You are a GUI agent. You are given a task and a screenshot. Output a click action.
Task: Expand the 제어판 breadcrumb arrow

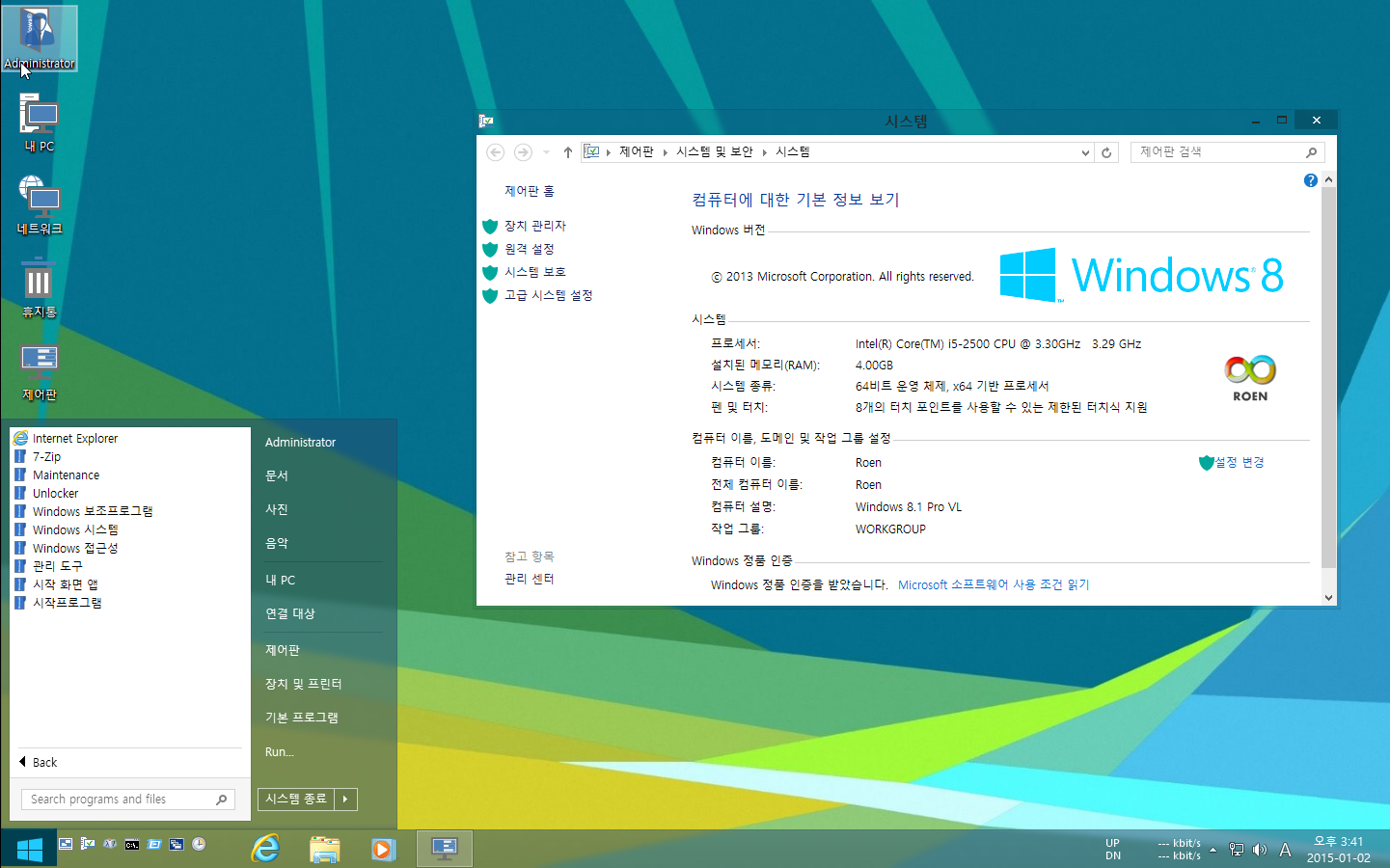pos(666,152)
